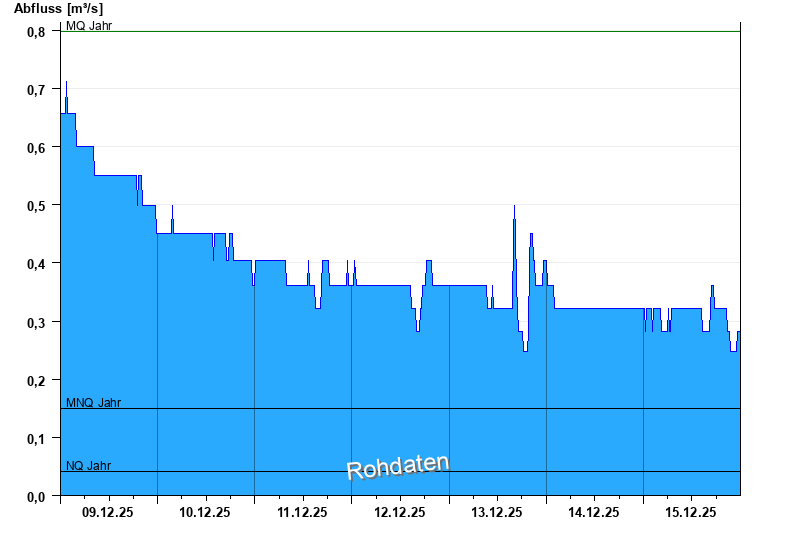Click the 13.12.25 date label
Screen dimensions: 800x550
(496, 512)
